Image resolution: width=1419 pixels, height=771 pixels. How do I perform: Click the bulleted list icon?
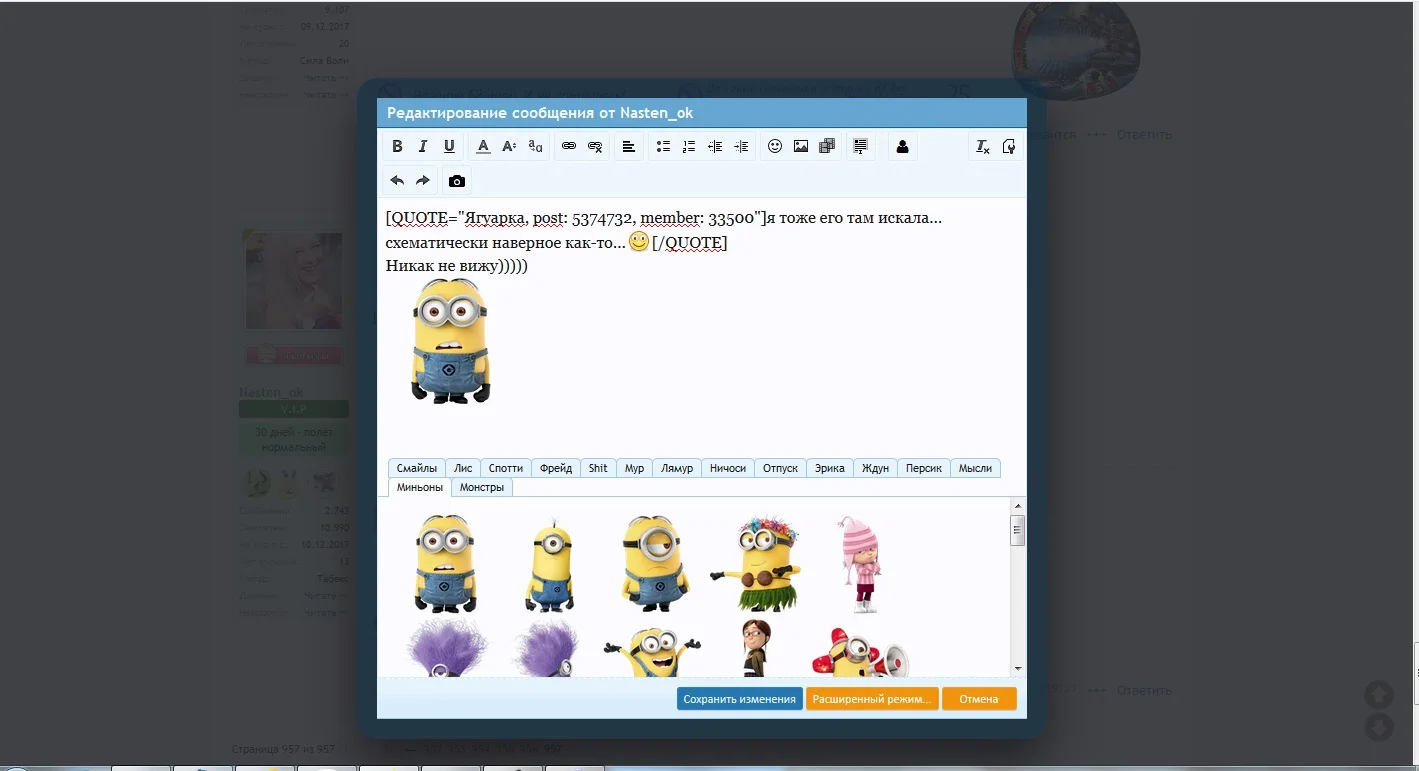tap(663, 147)
